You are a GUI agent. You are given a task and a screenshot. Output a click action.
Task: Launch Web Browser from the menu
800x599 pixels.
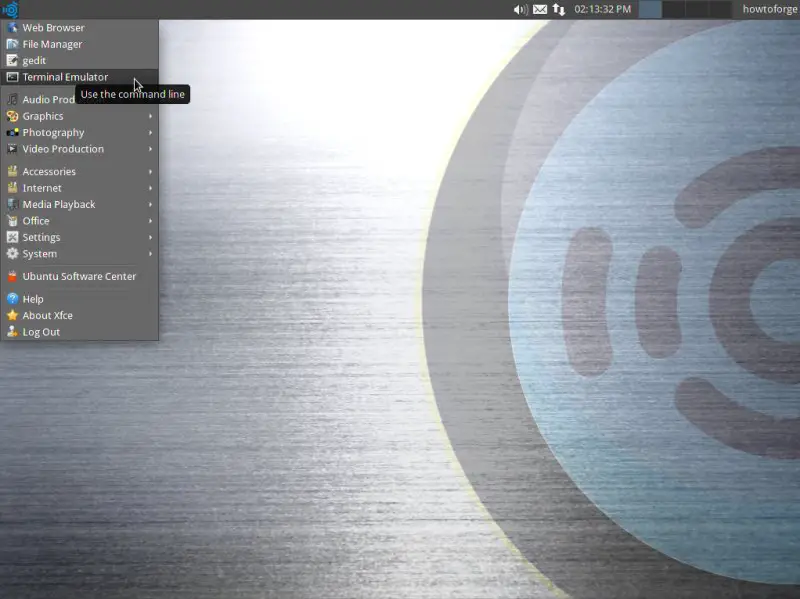80,28
